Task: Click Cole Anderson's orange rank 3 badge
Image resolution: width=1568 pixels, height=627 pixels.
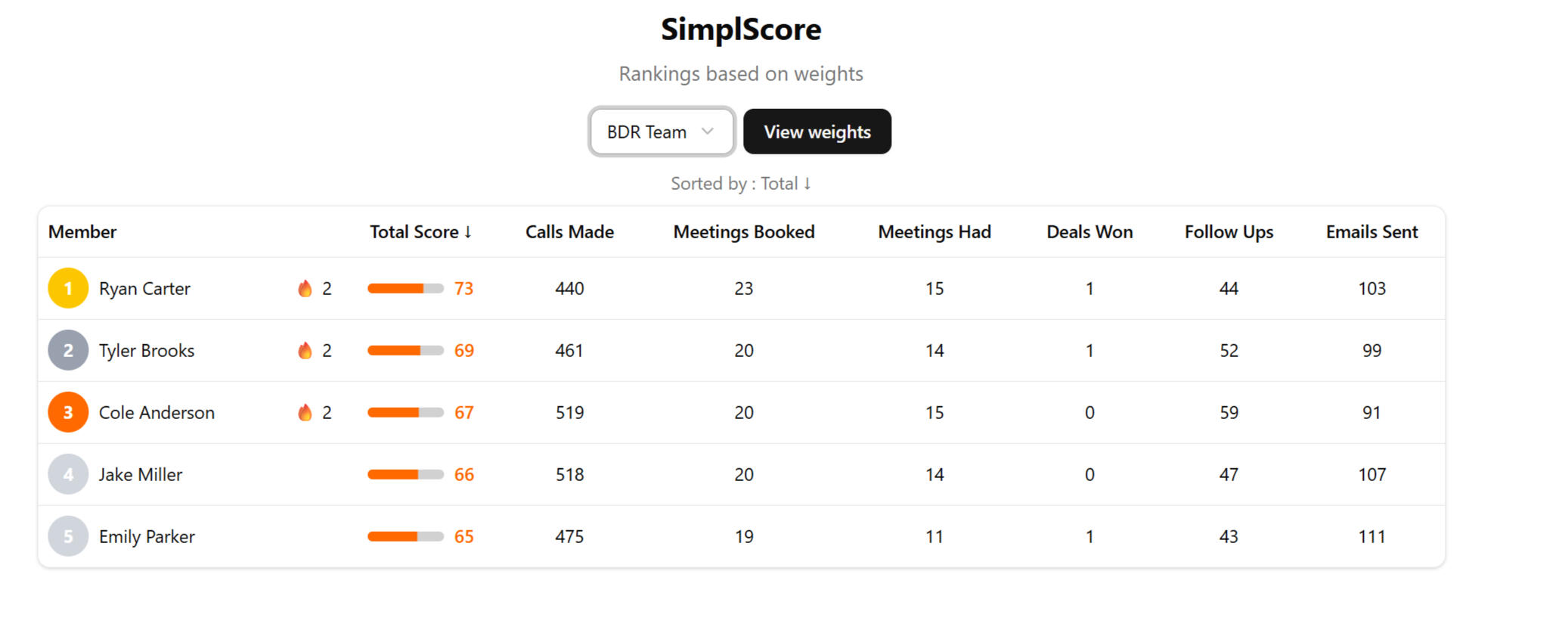Action: (68, 412)
